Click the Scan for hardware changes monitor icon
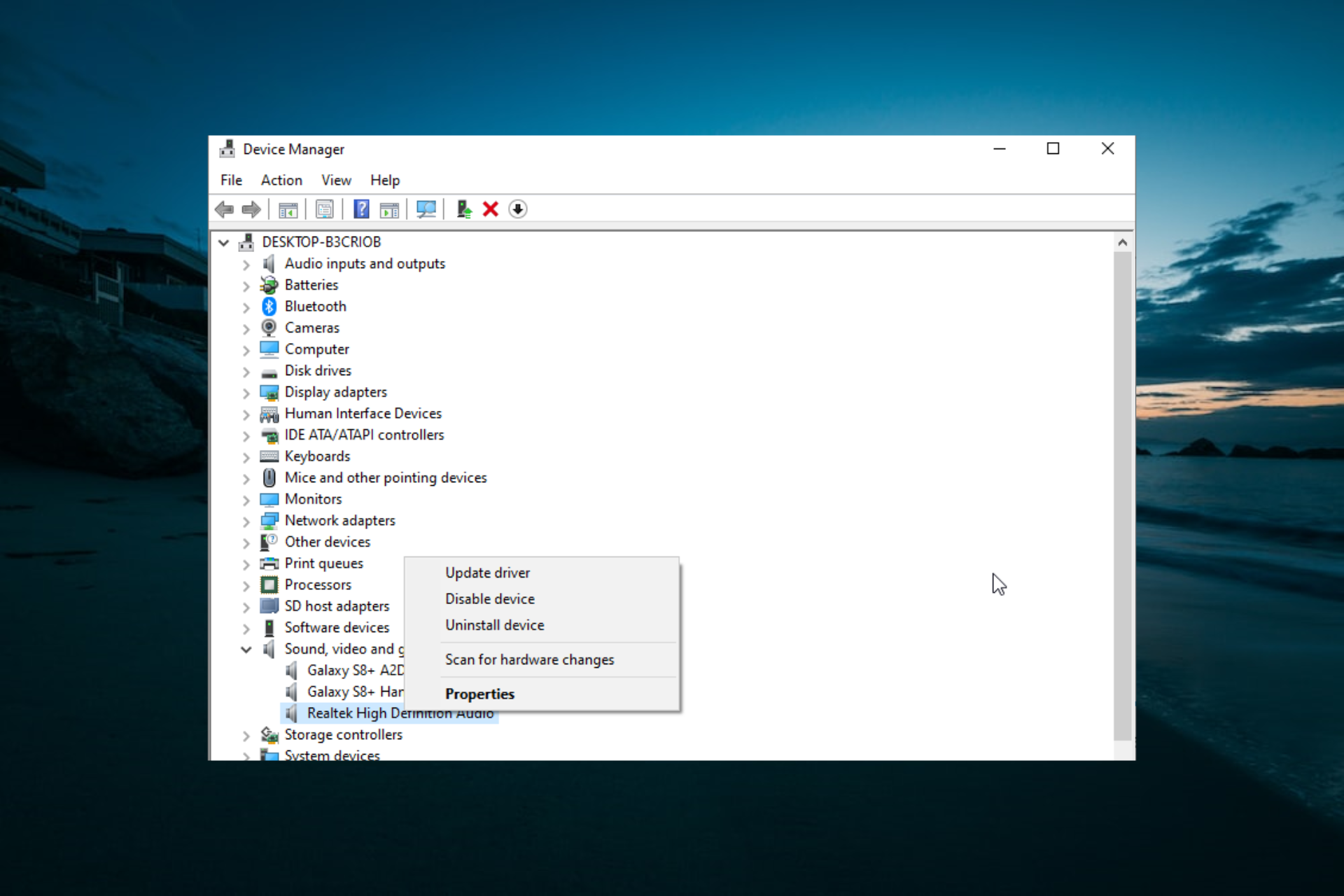 (426, 209)
